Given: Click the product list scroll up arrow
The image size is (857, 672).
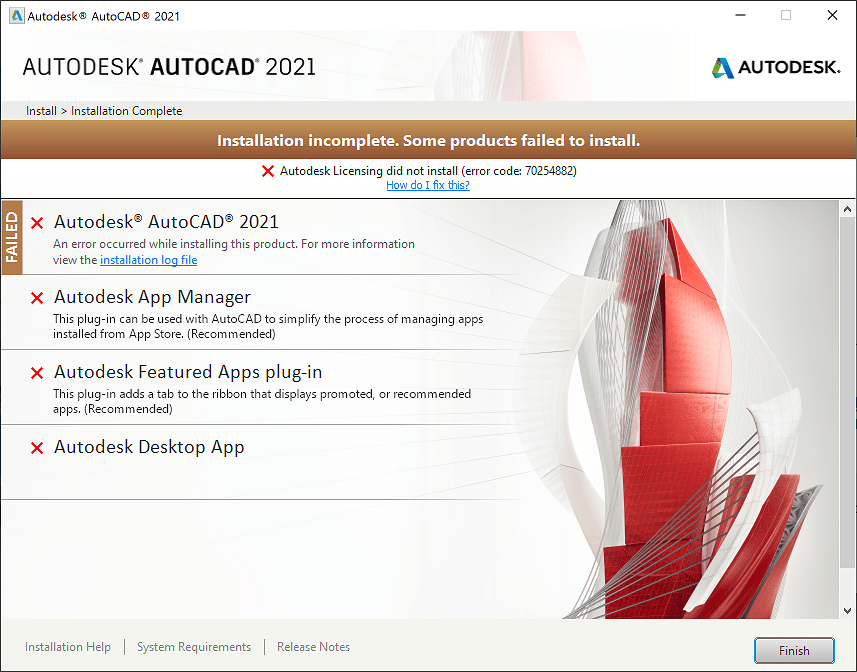Looking at the screenshot, I should 847,209.
